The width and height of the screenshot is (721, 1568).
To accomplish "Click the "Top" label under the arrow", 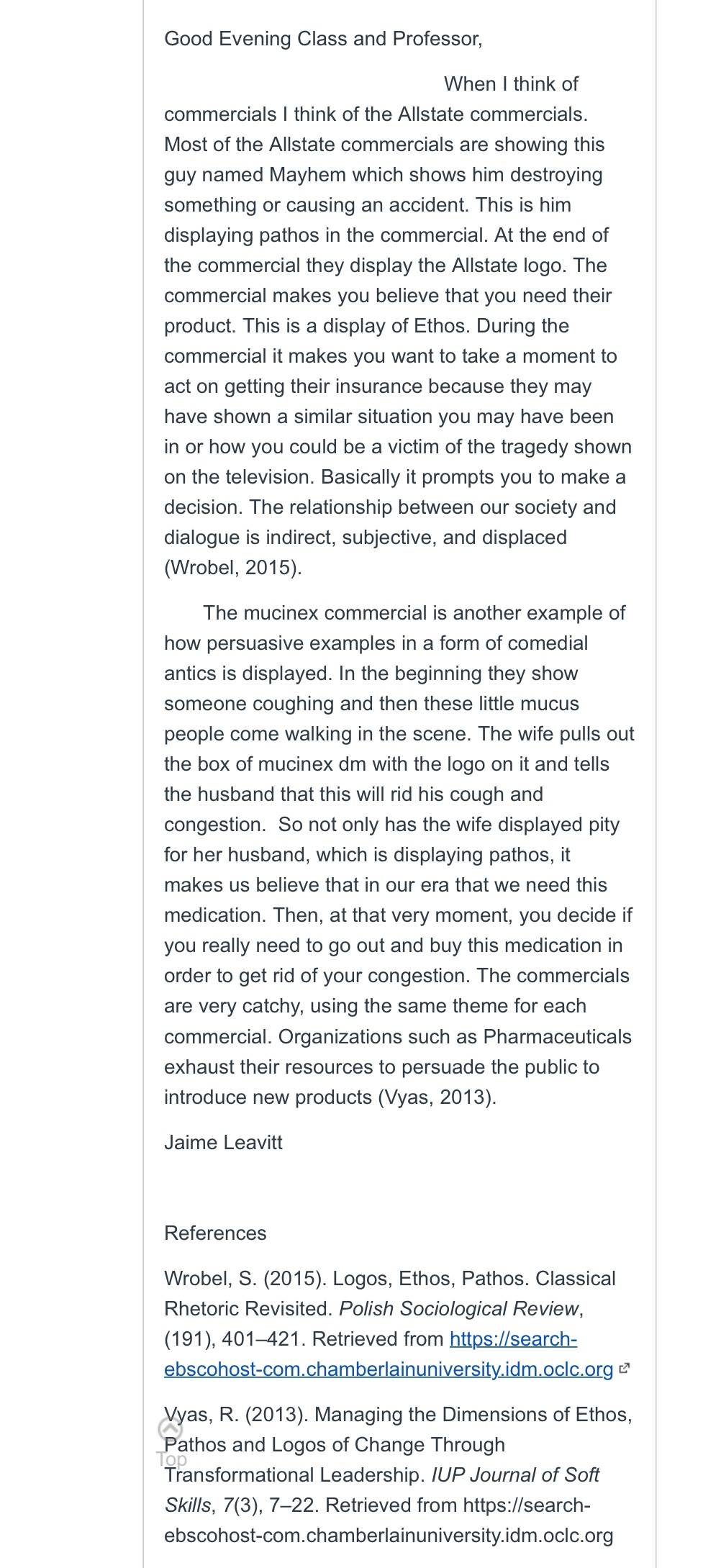I will [x=171, y=1459].
